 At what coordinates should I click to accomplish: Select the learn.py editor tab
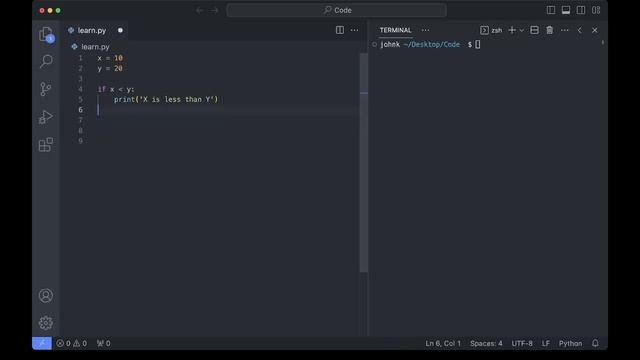click(95, 30)
